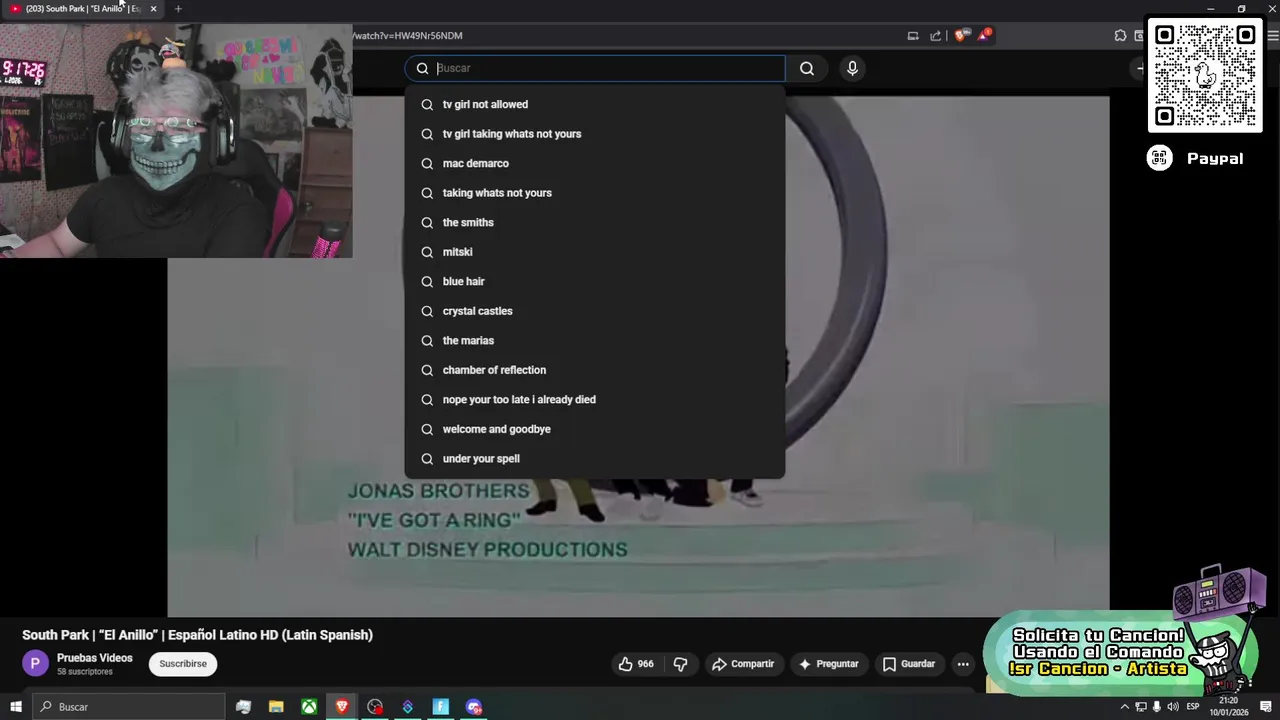This screenshot has height=720, width=1280.
Task: Open a new browser tab
Action: 178,9
